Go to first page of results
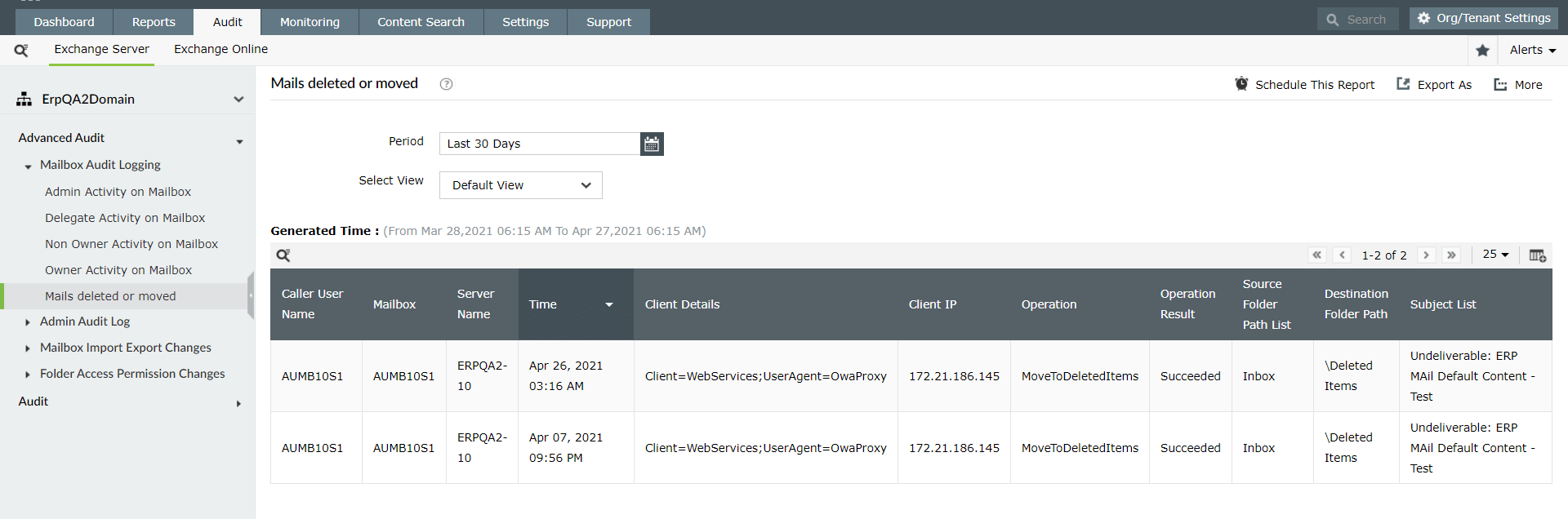The image size is (1568, 519). click(x=1316, y=255)
